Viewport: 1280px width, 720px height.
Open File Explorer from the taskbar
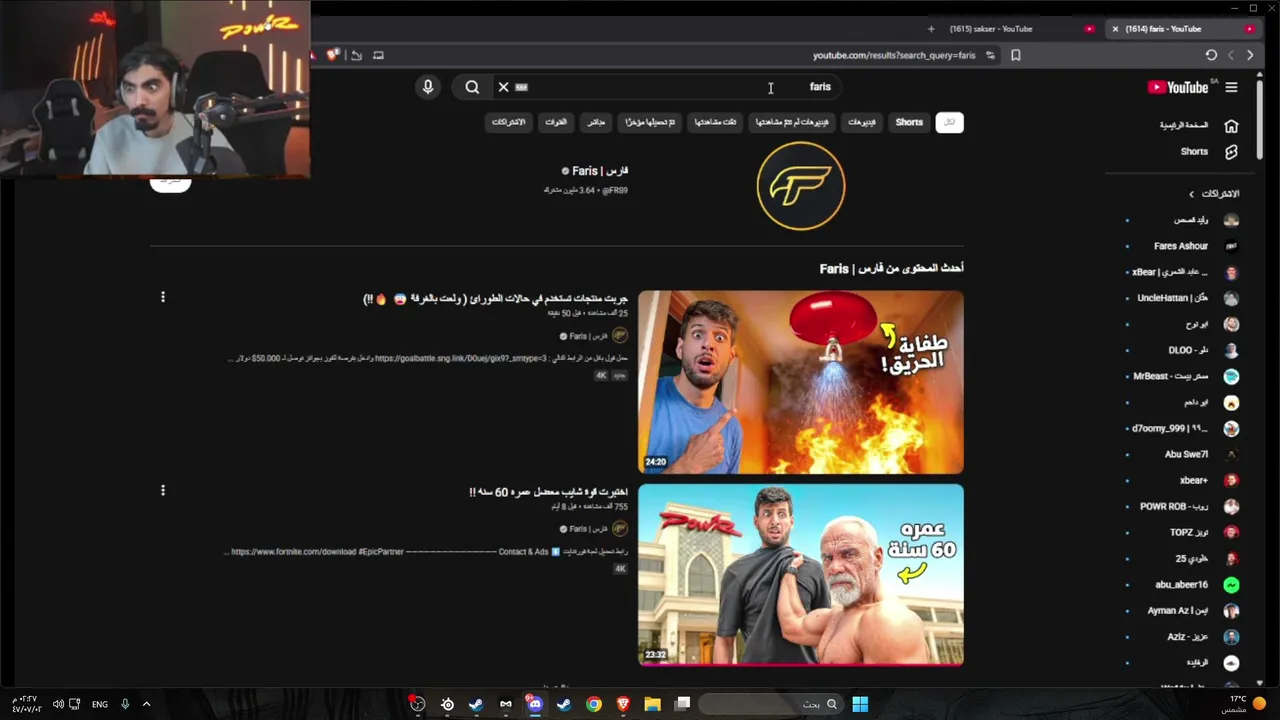tap(652, 704)
